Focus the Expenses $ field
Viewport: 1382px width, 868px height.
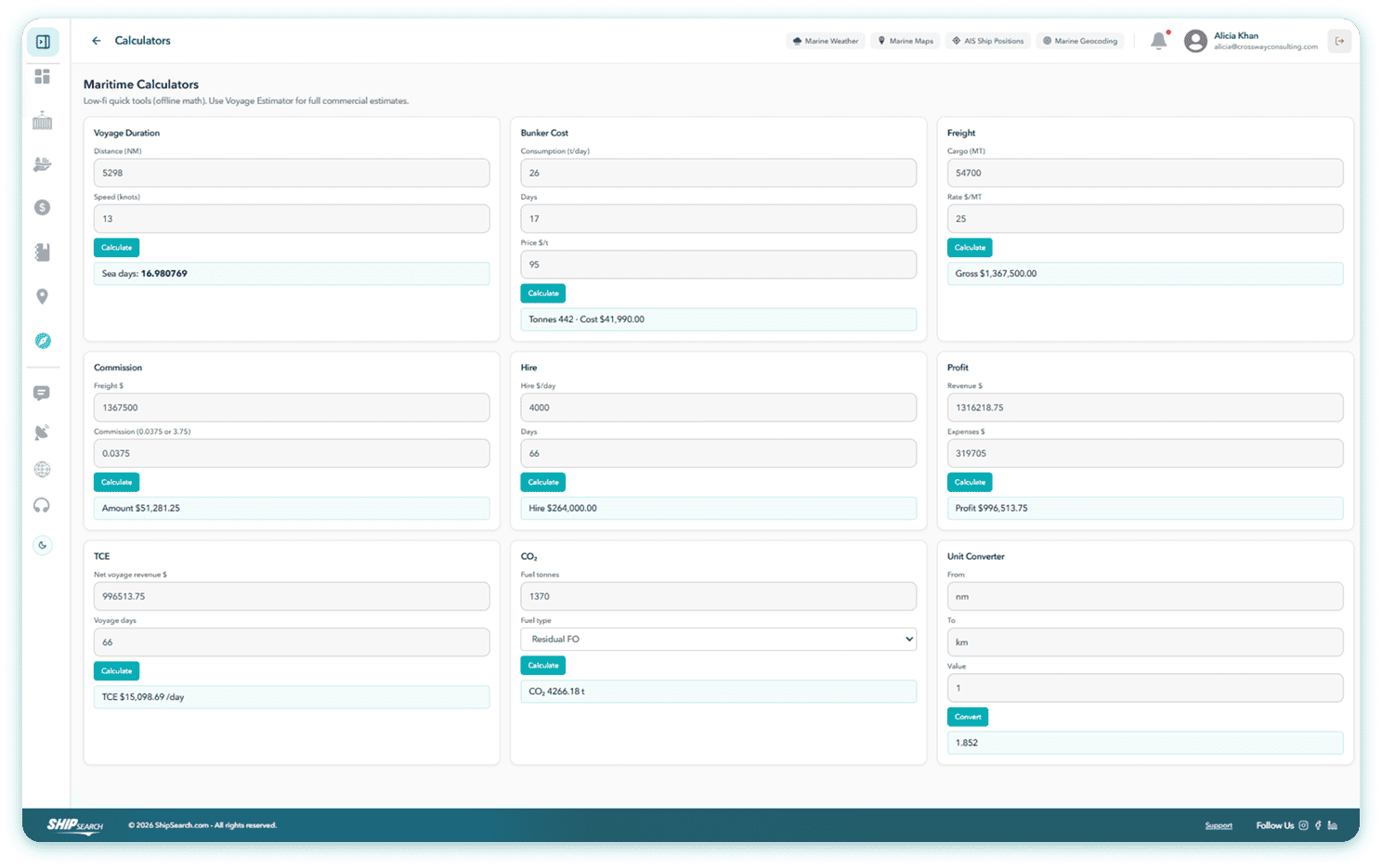(1145, 454)
